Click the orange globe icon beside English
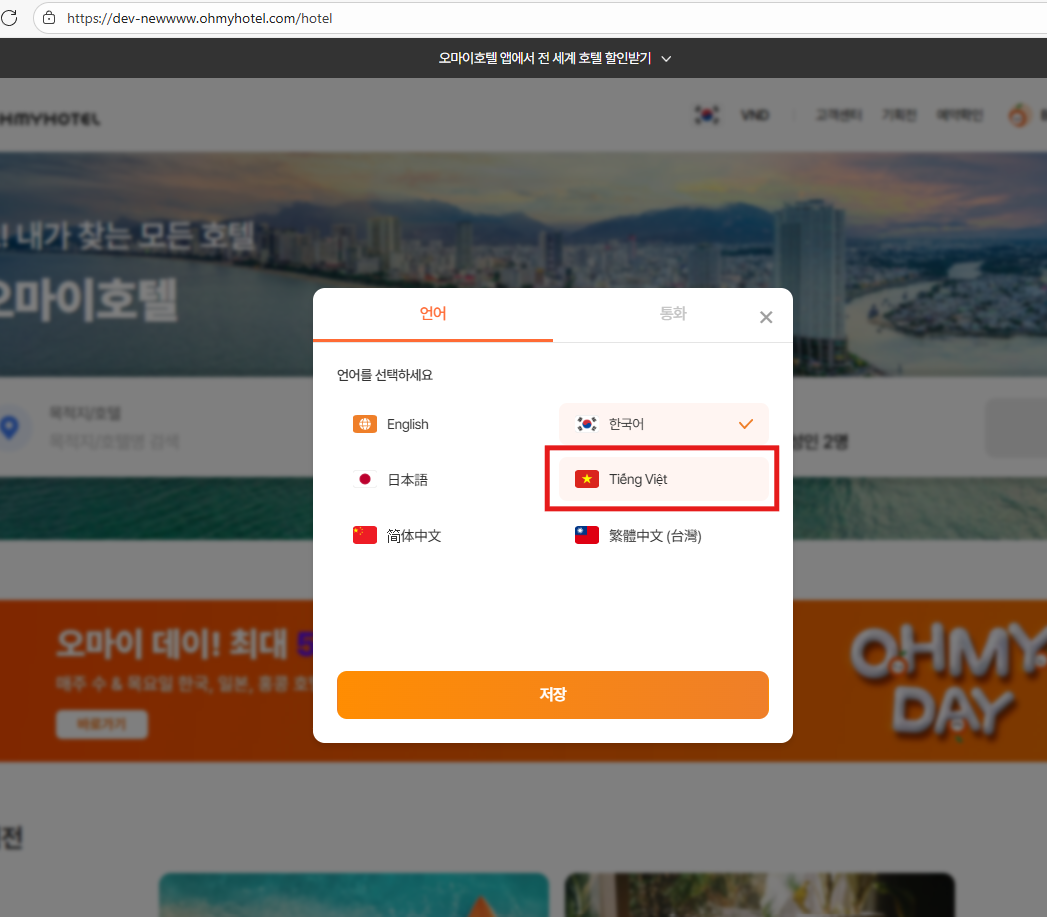Image resolution: width=1047 pixels, height=917 pixels. (x=365, y=424)
